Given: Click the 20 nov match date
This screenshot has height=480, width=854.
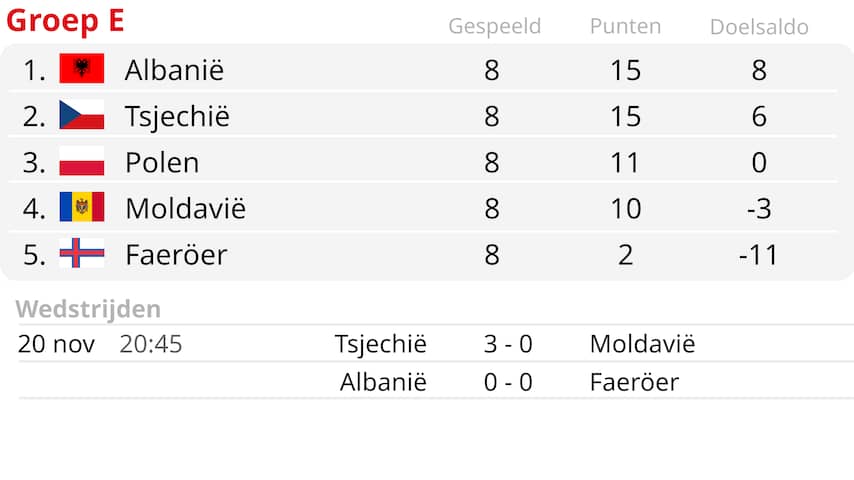Looking at the screenshot, I should pos(56,344).
